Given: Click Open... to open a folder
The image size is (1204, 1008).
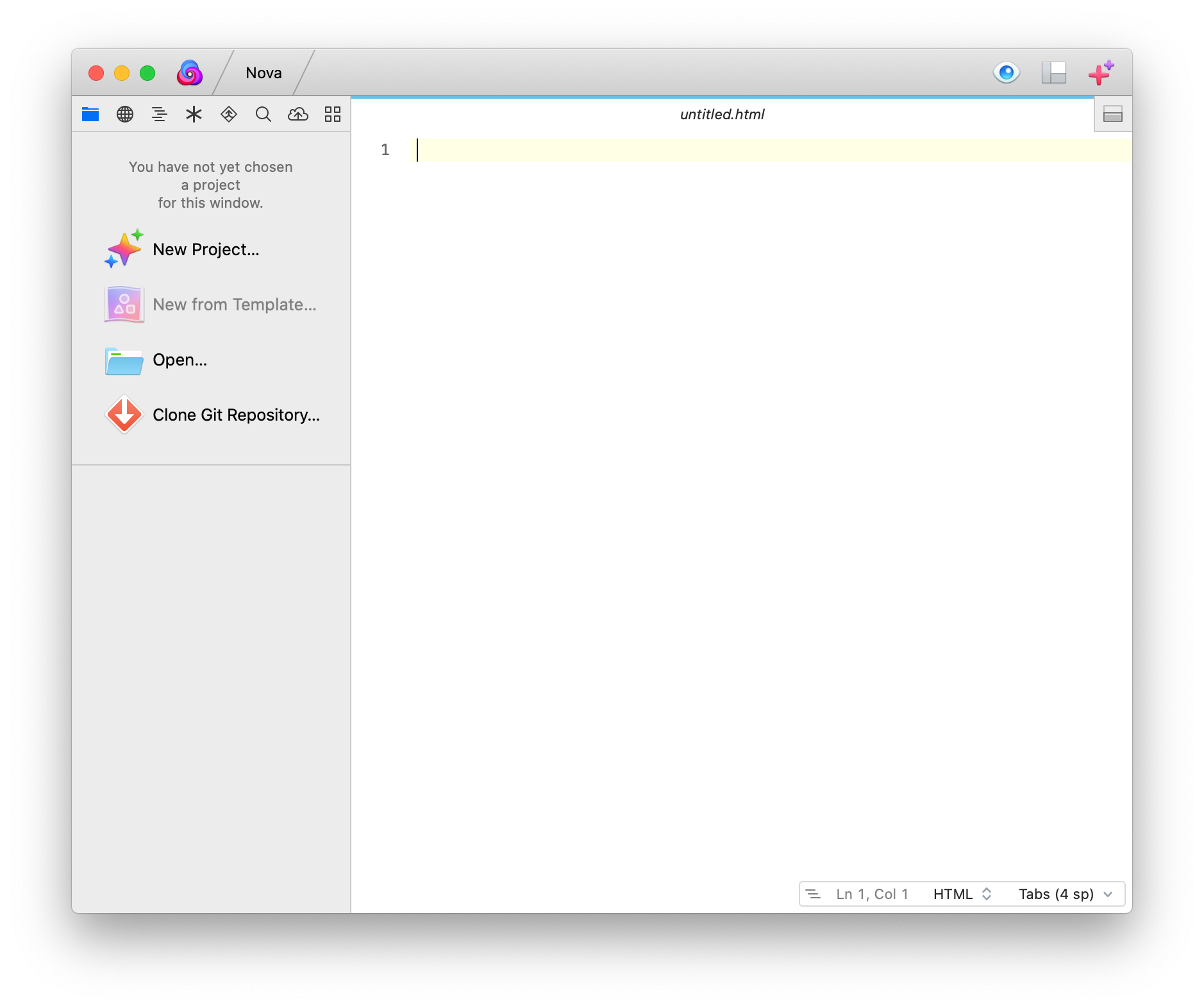Looking at the screenshot, I should coord(180,360).
